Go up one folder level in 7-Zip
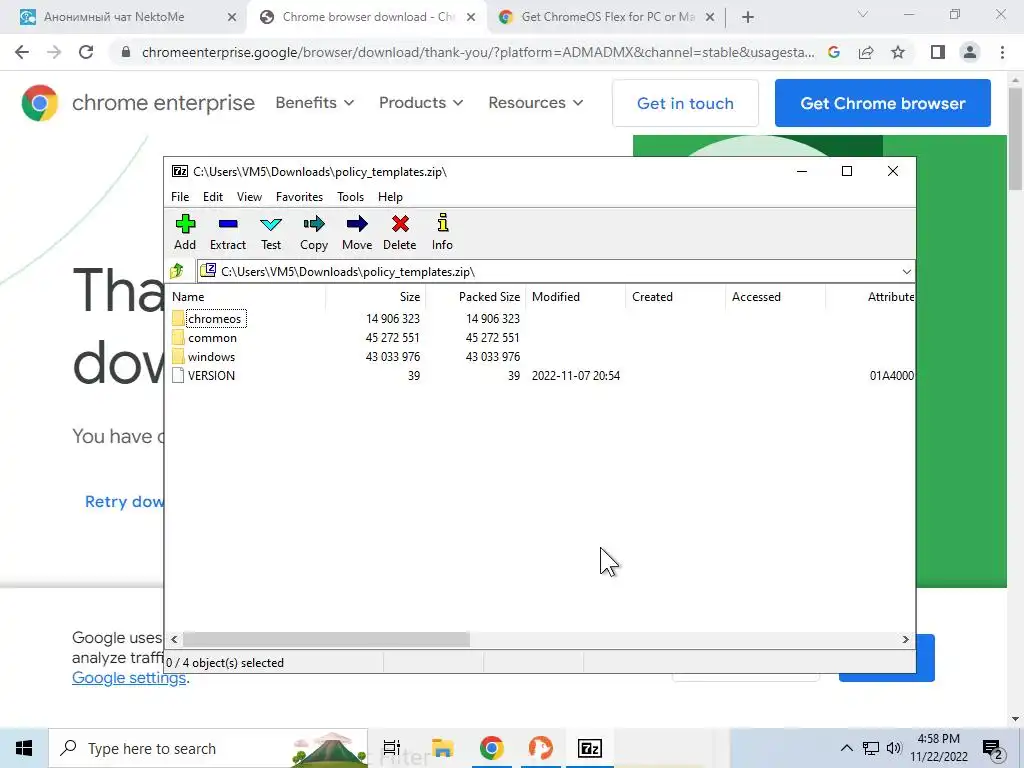The height and width of the screenshot is (768, 1024). (177, 271)
